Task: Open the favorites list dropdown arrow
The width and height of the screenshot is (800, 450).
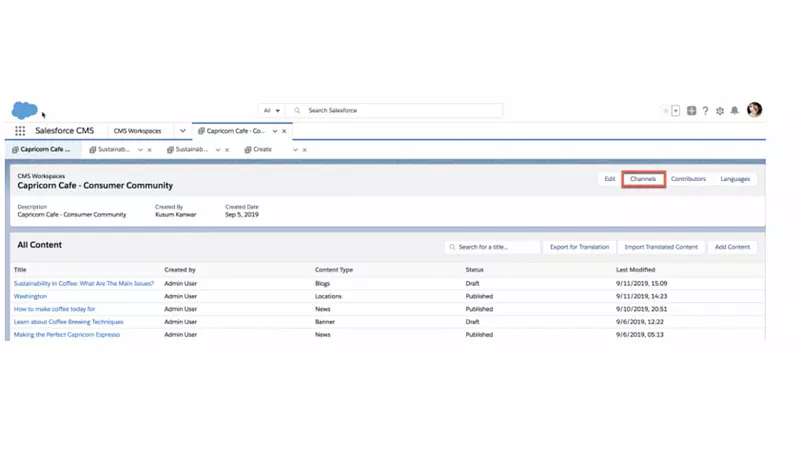Action: point(676,111)
